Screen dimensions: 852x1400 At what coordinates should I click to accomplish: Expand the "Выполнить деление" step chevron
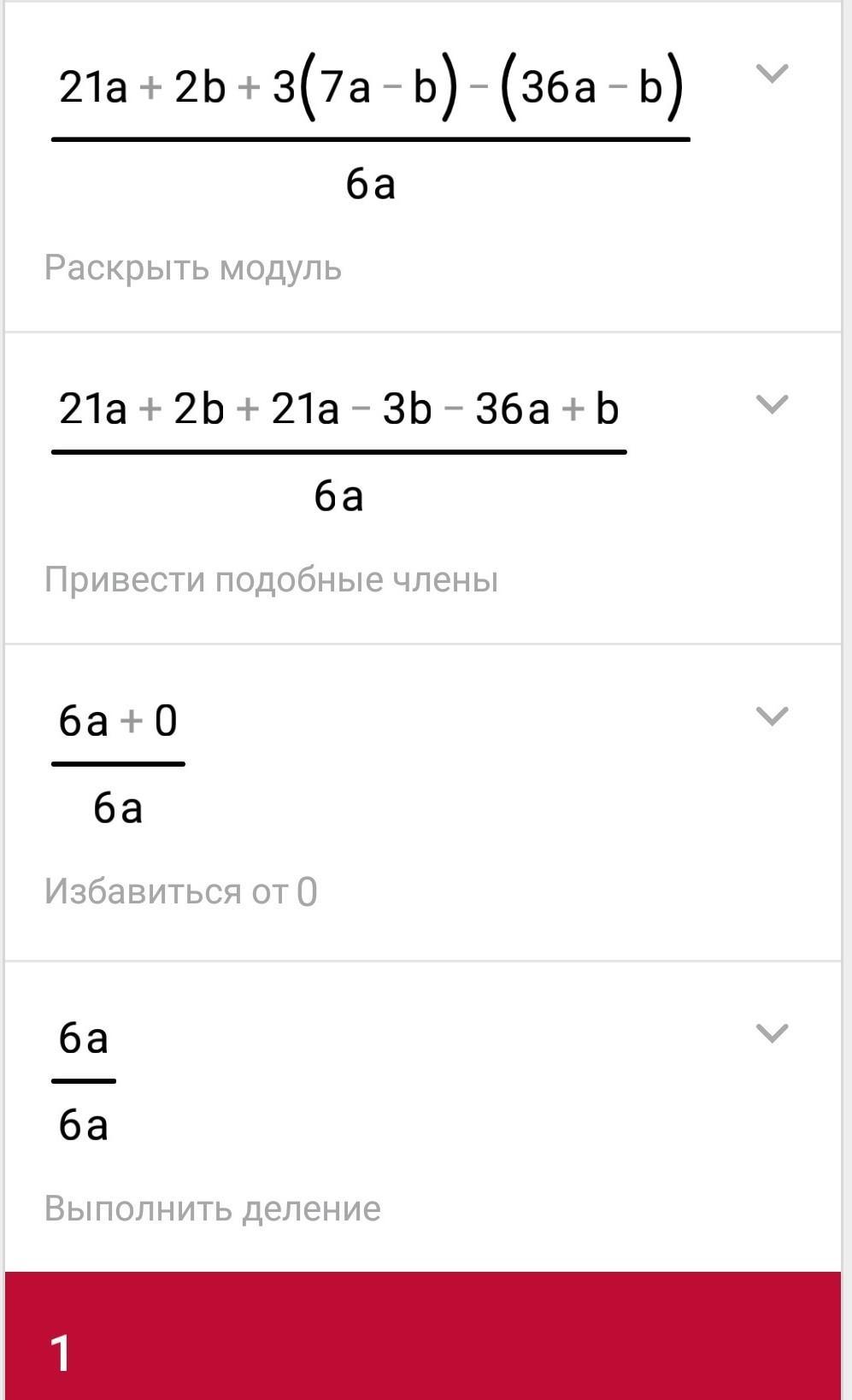(772, 1033)
